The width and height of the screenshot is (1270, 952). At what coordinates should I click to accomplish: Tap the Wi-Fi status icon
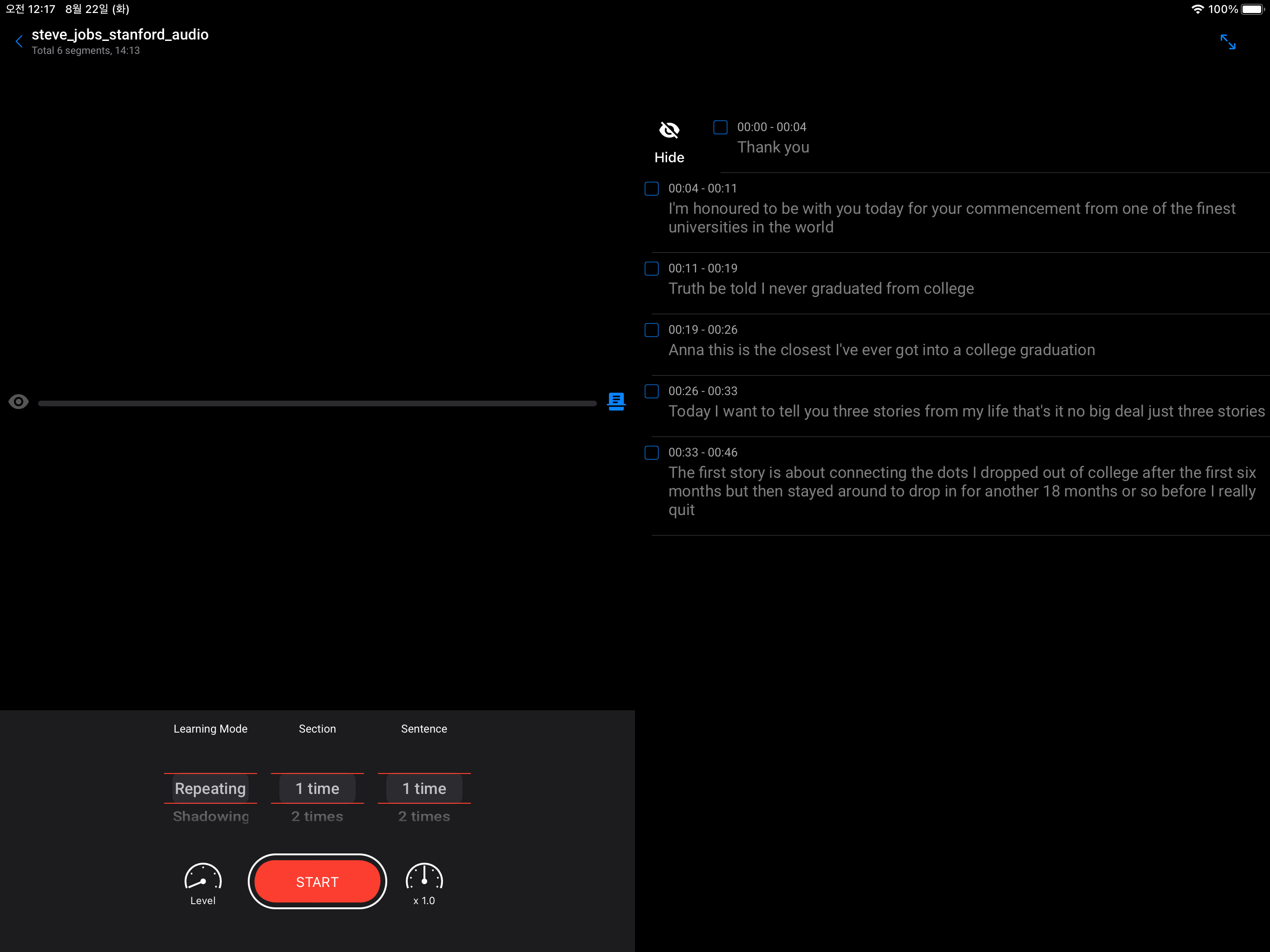pos(1197,9)
